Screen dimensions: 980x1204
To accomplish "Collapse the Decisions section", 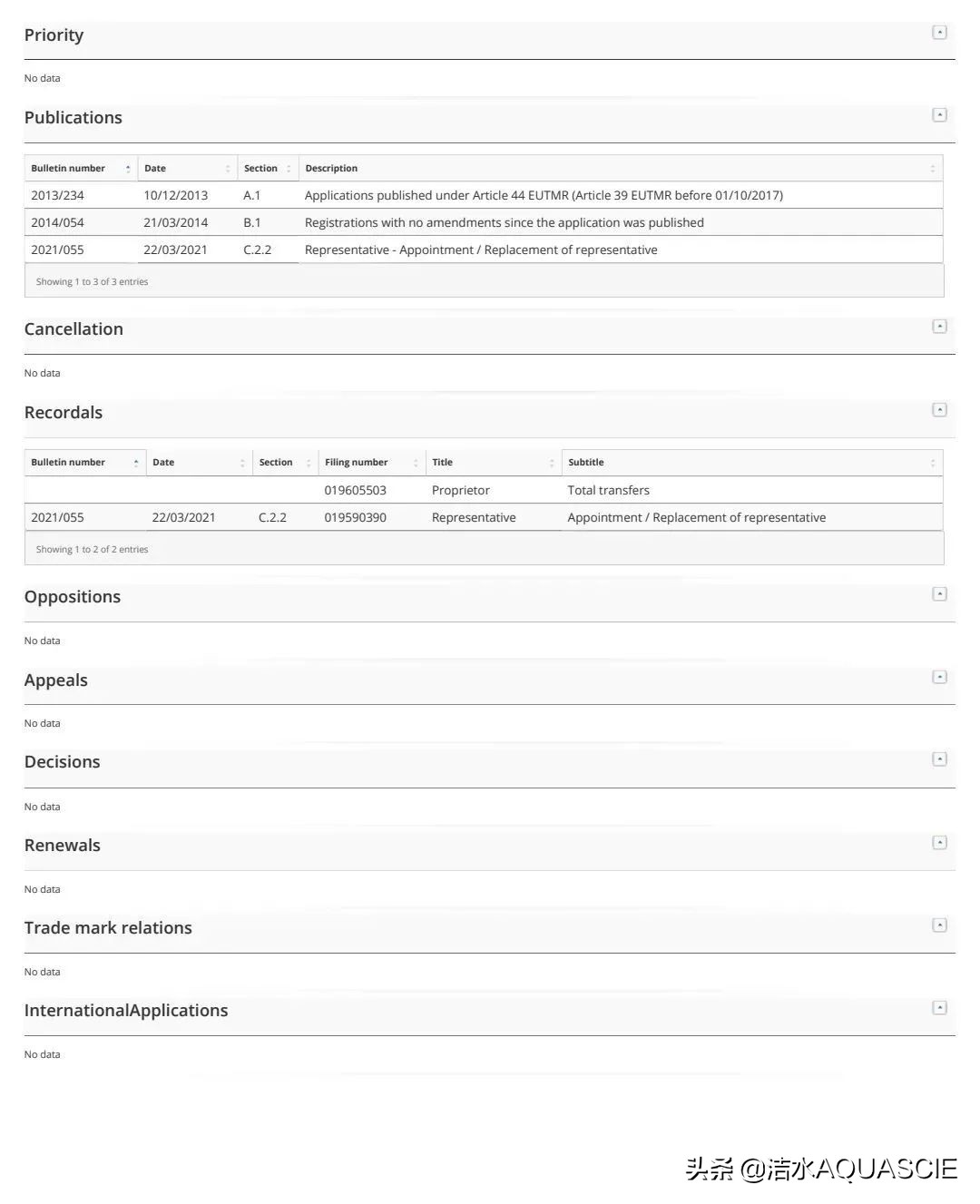I will point(939,759).
